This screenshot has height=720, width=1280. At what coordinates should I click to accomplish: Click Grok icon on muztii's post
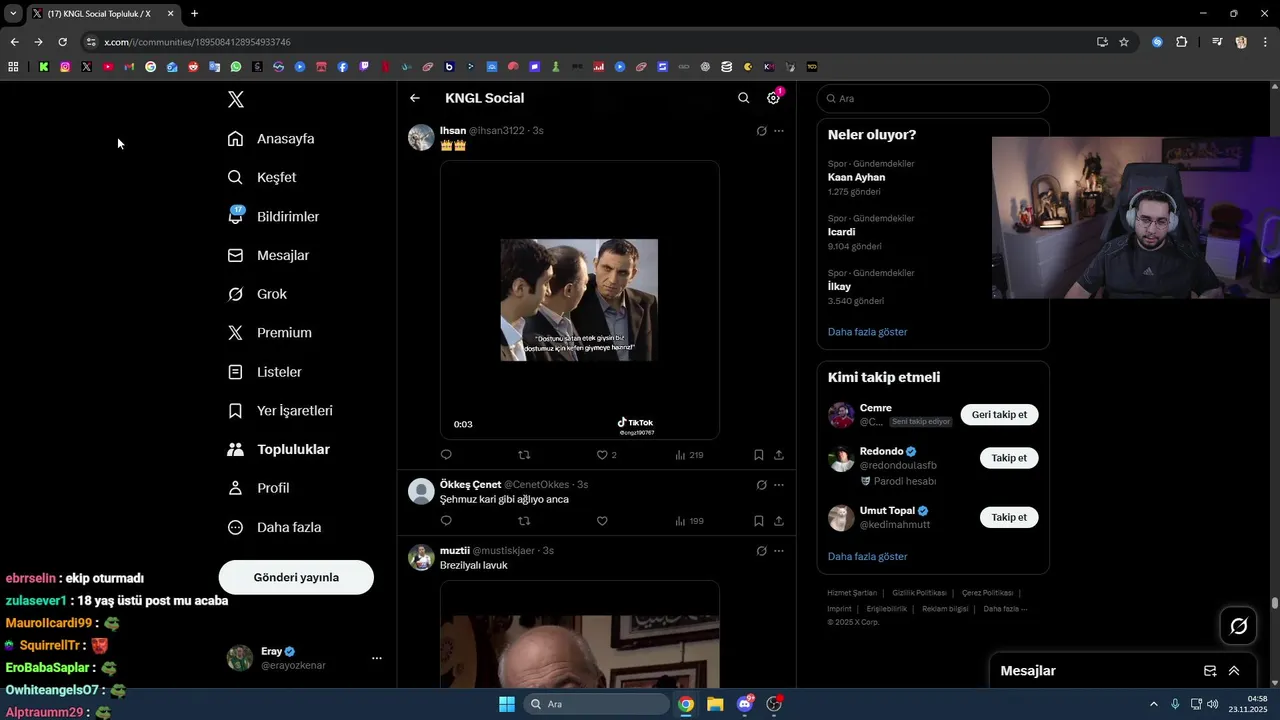[x=761, y=551]
